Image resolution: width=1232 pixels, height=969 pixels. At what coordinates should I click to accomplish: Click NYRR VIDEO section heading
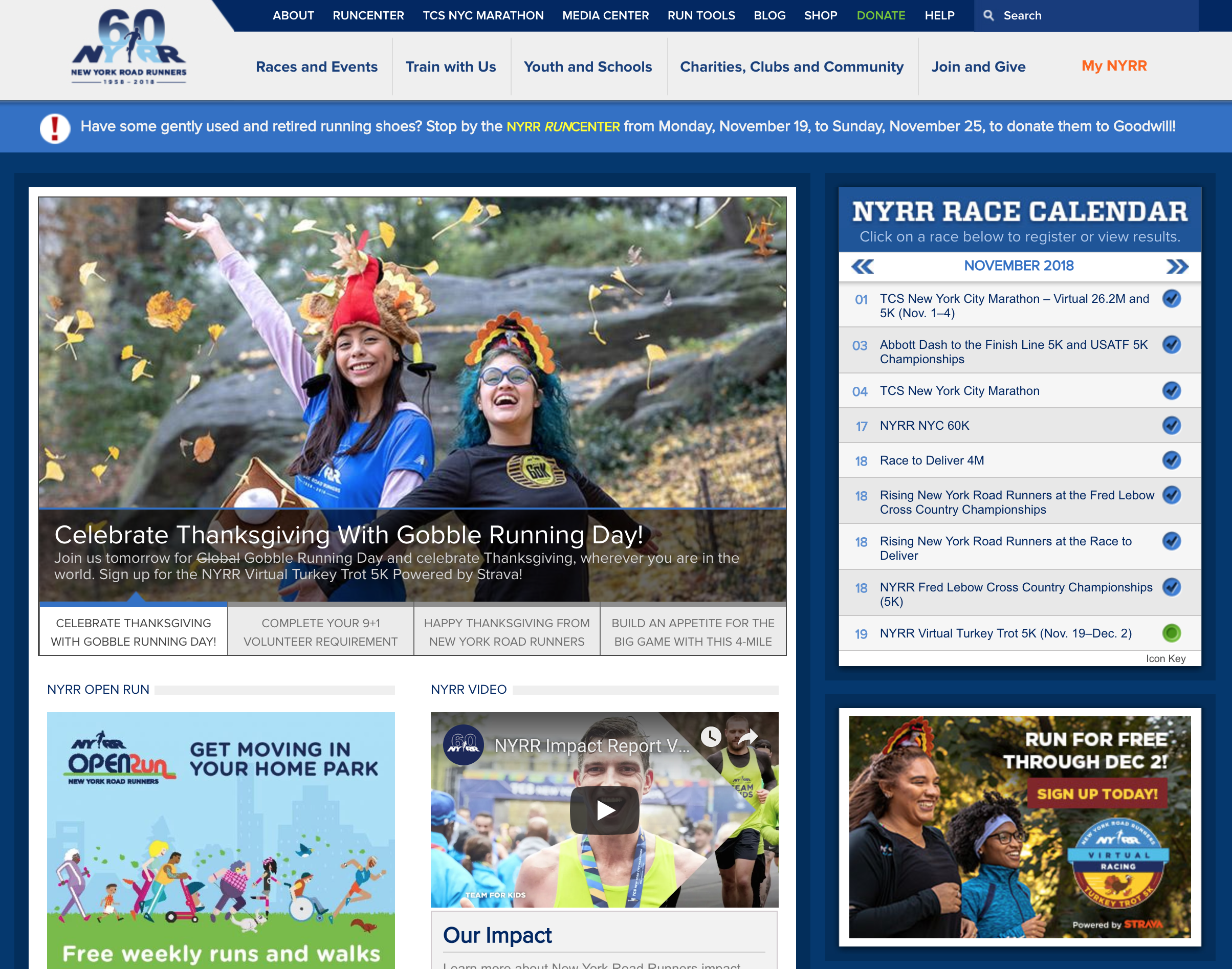pos(469,689)
